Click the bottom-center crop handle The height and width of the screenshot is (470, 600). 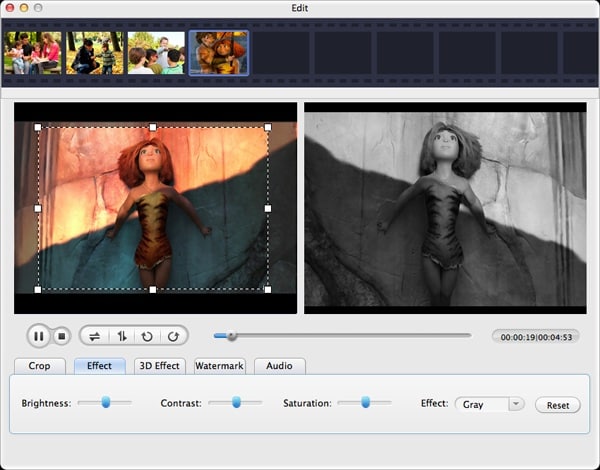point(153,290)
